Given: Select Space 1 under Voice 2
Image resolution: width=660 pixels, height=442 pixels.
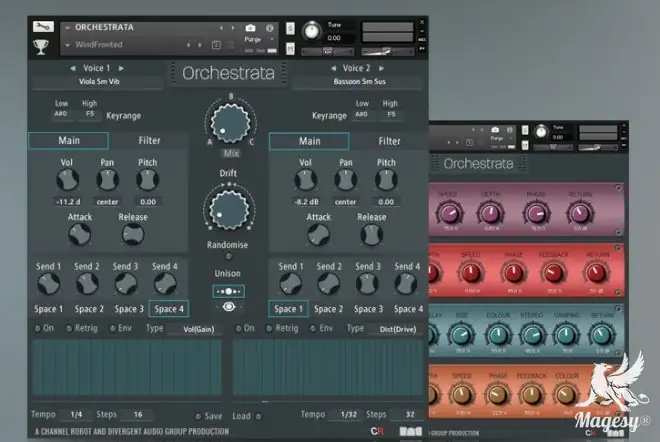Looking at the screenshot, I should tap(288, 309).
